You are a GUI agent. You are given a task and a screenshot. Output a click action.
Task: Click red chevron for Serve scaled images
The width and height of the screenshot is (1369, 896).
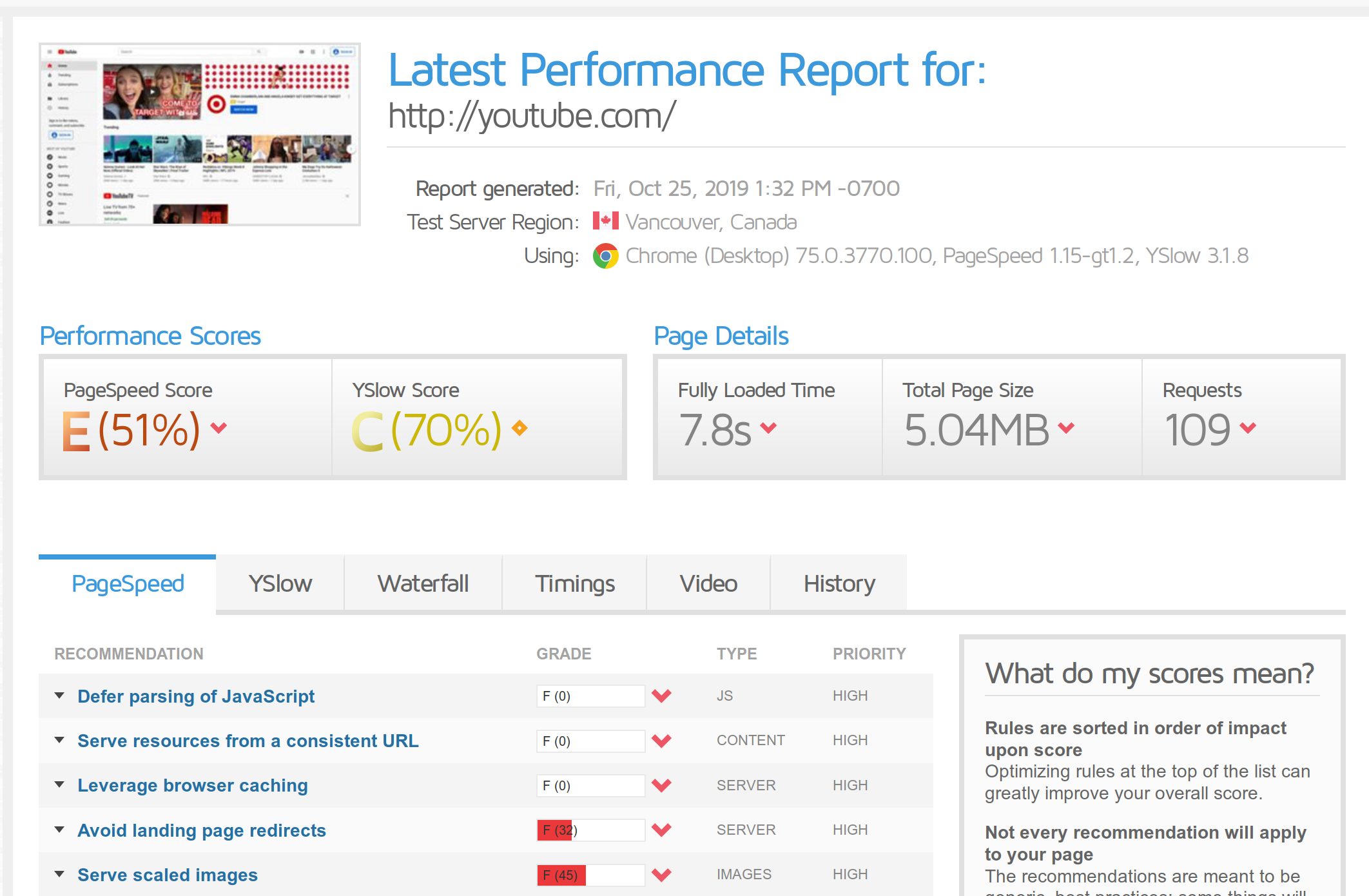coord(661,875)
